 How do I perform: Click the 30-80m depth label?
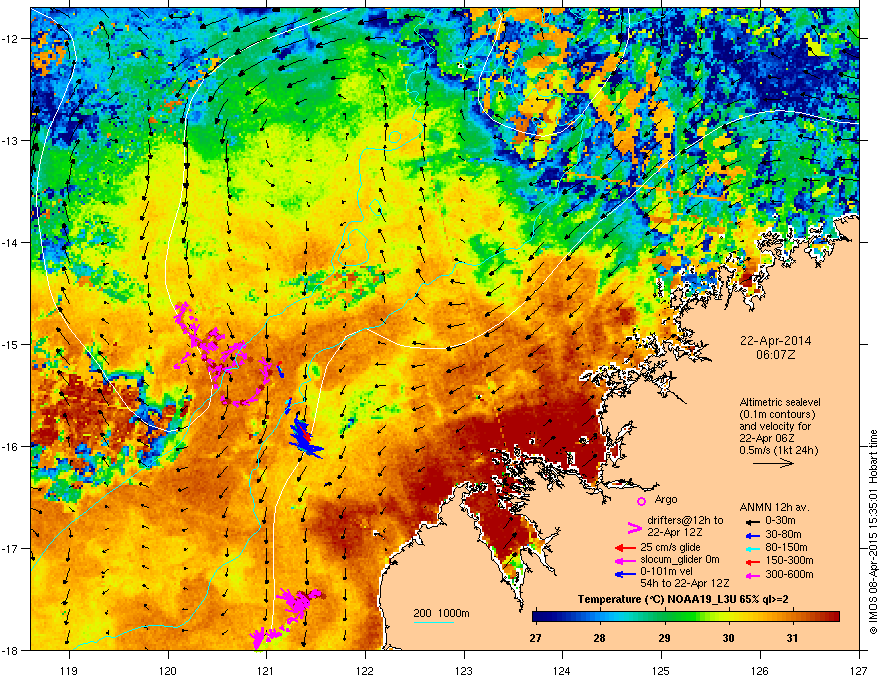tap(783, 534)
